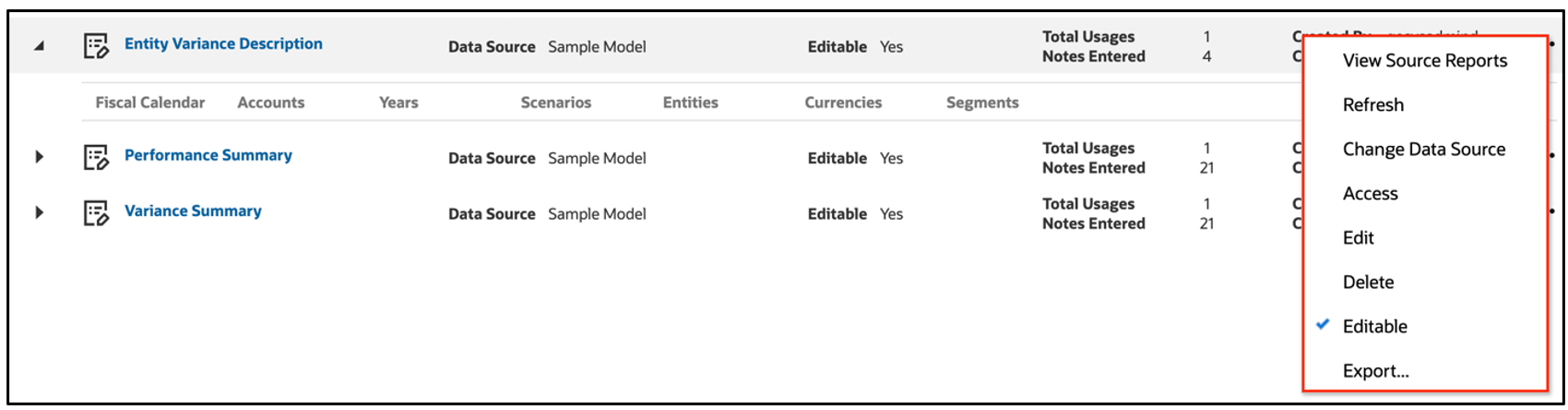Select View Source Reports from menu
This screenshot has width=1568, height=410.
point(1424,61)
